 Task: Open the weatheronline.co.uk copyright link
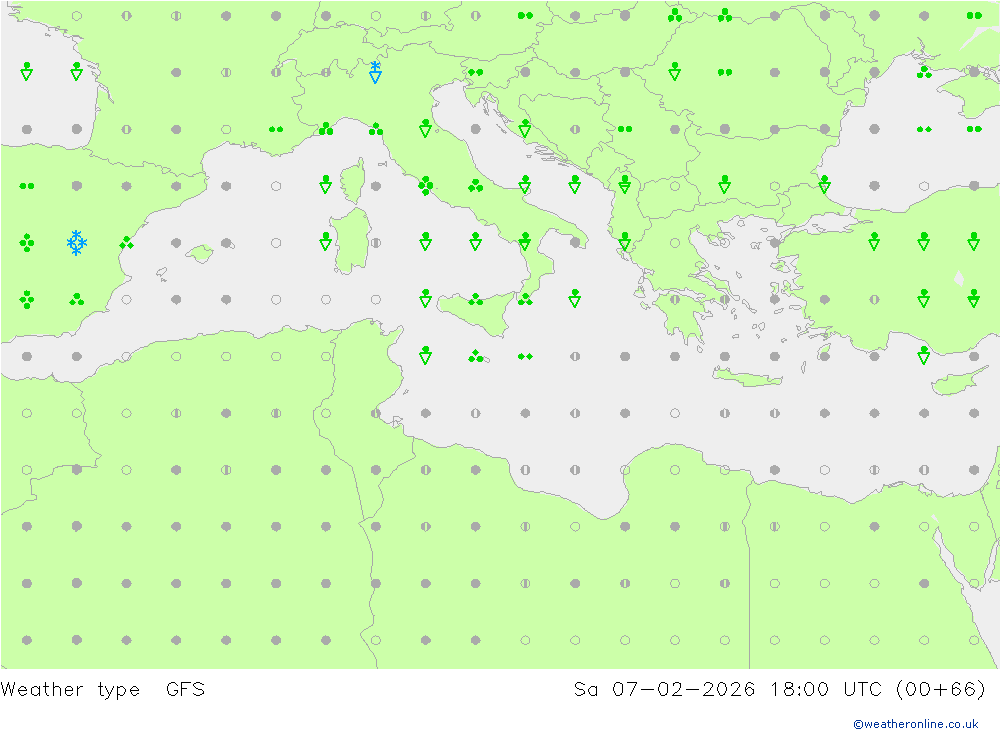[916, 724]
